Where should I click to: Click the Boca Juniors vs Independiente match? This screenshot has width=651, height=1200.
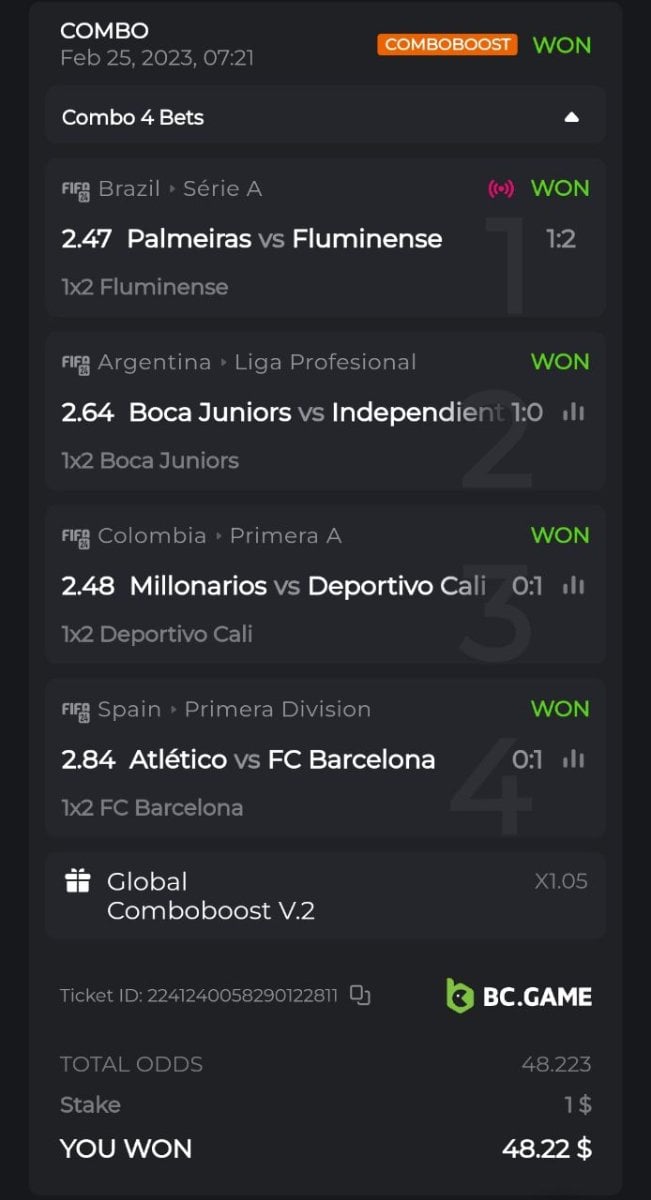coord(316,412)
